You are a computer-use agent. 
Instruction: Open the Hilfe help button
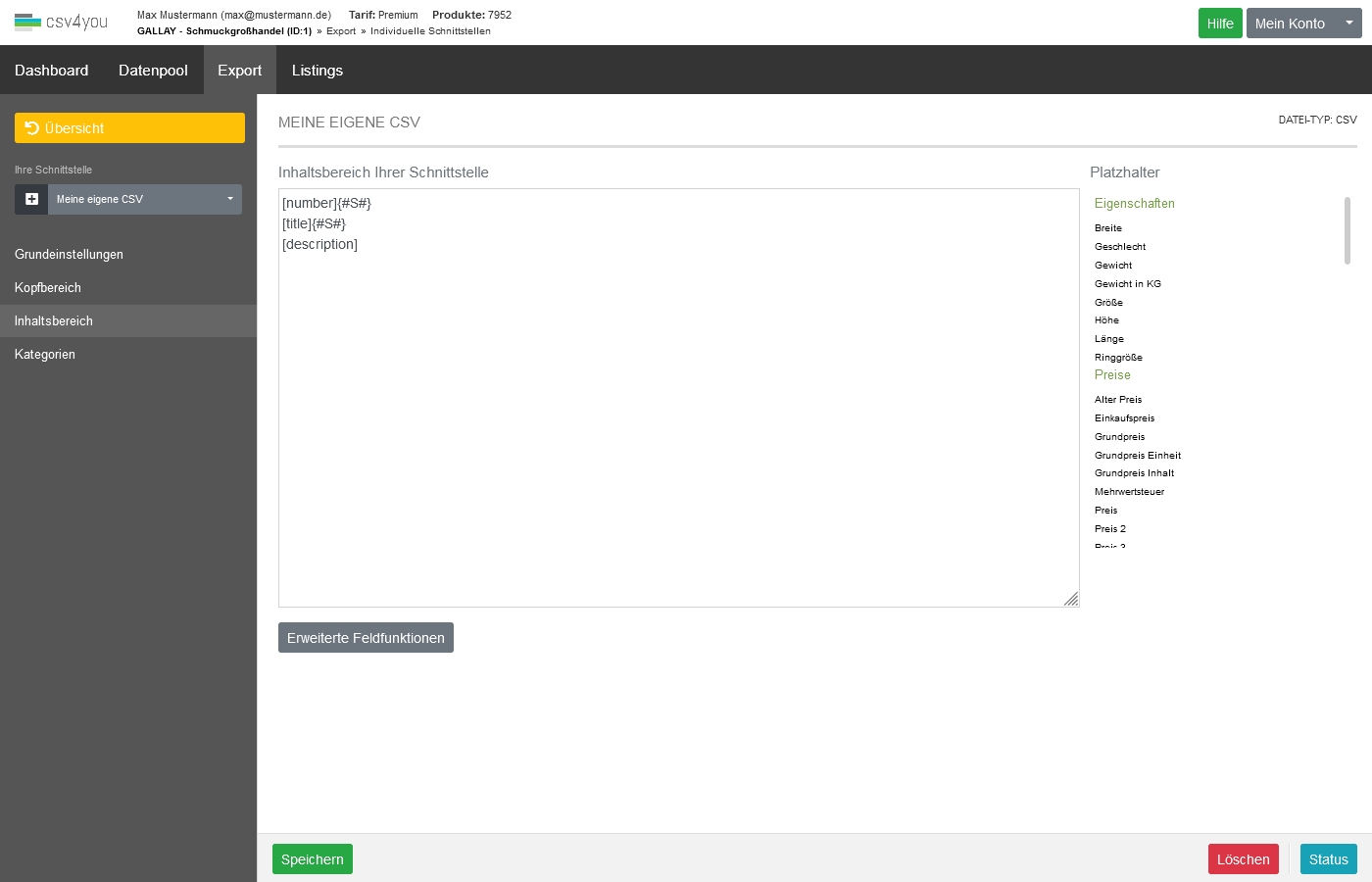[x=1219, y=24]
